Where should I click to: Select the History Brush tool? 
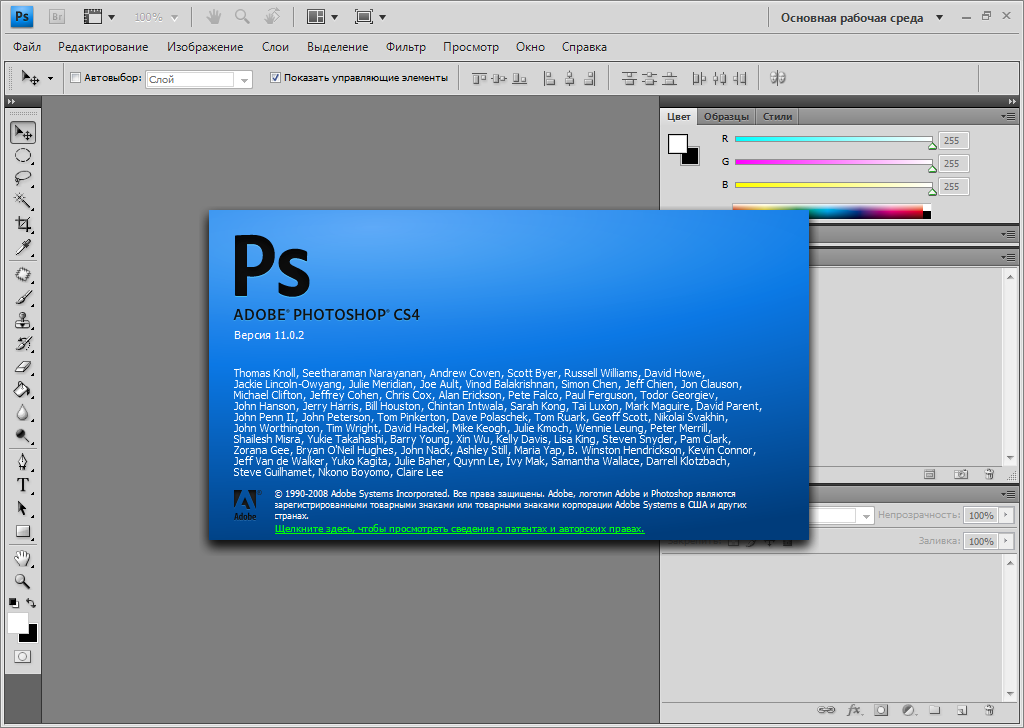(23, 343)
